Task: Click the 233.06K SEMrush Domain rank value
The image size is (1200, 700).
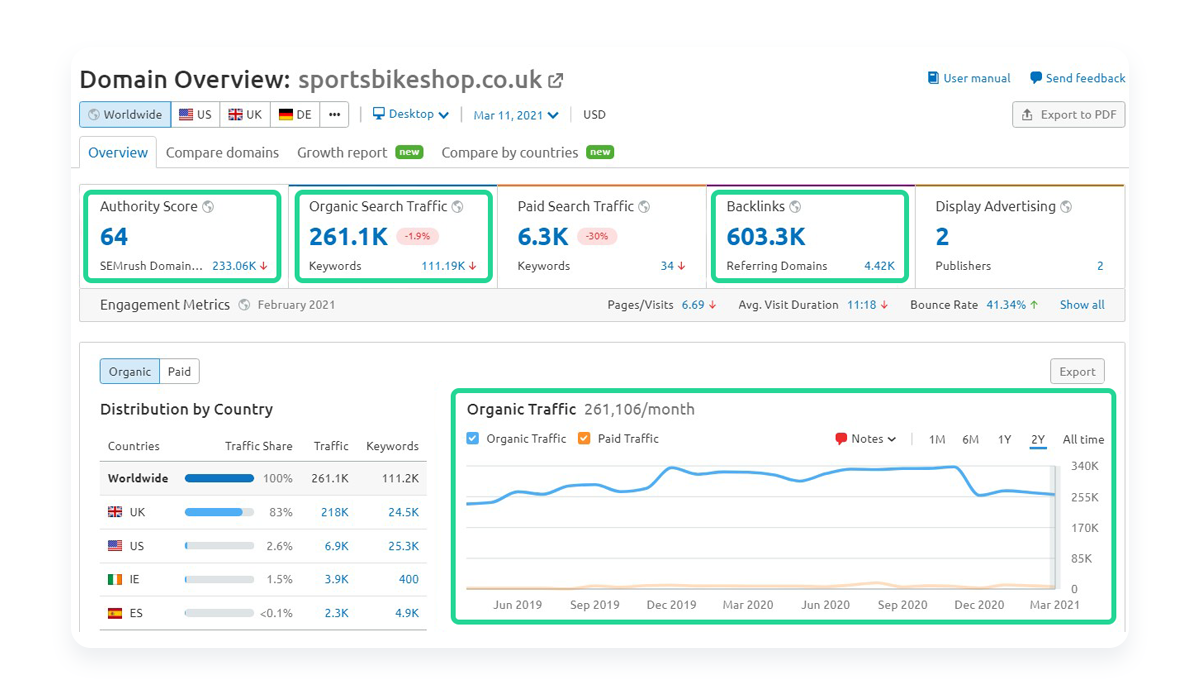Action: point(234,266)
